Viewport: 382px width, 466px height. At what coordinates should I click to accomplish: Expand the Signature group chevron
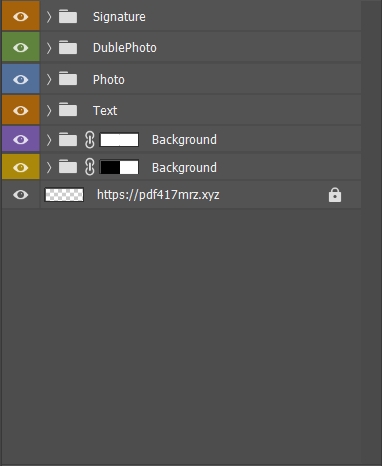tap(49, 17)
